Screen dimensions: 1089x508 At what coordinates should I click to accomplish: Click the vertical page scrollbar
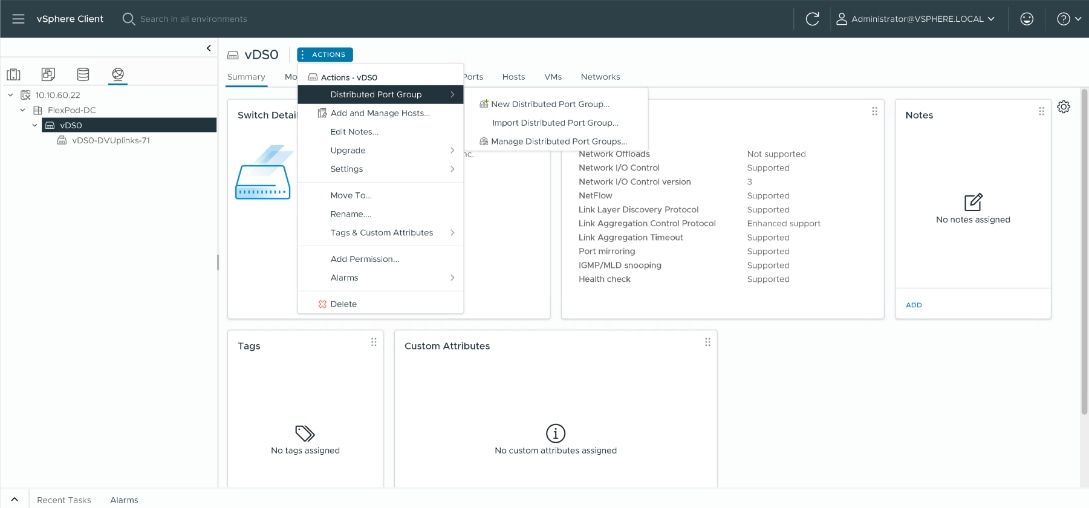(1084, 250)
